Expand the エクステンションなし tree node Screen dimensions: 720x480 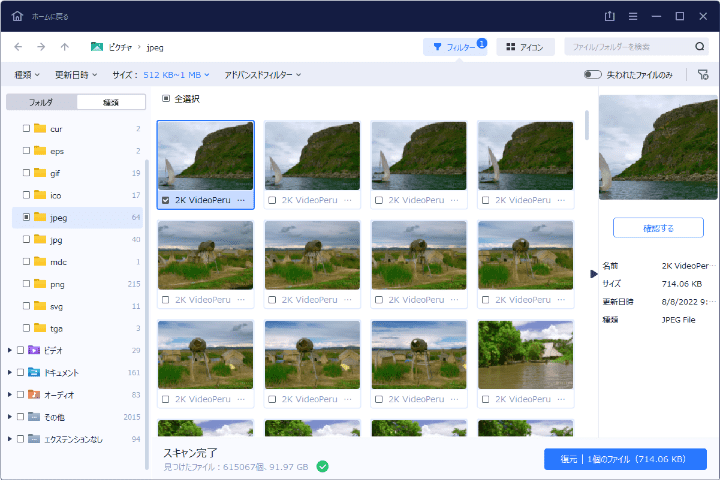(10, 439)
